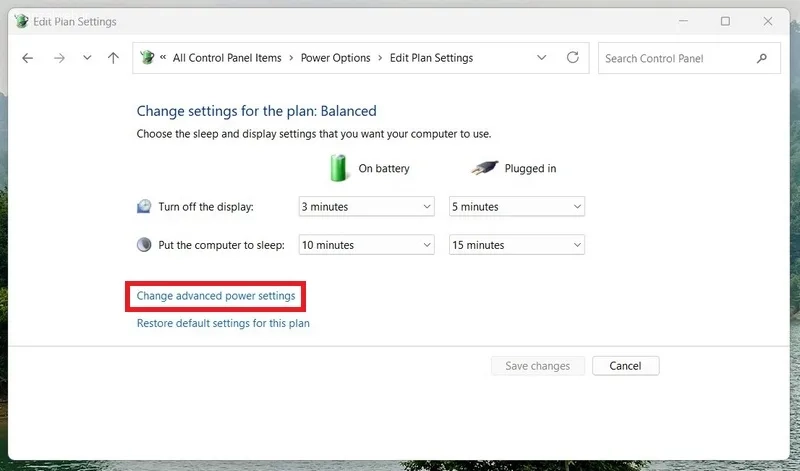Click Restore default settings for this plan
This screenshot has height=471, width=800.
[x=223, y=324]
